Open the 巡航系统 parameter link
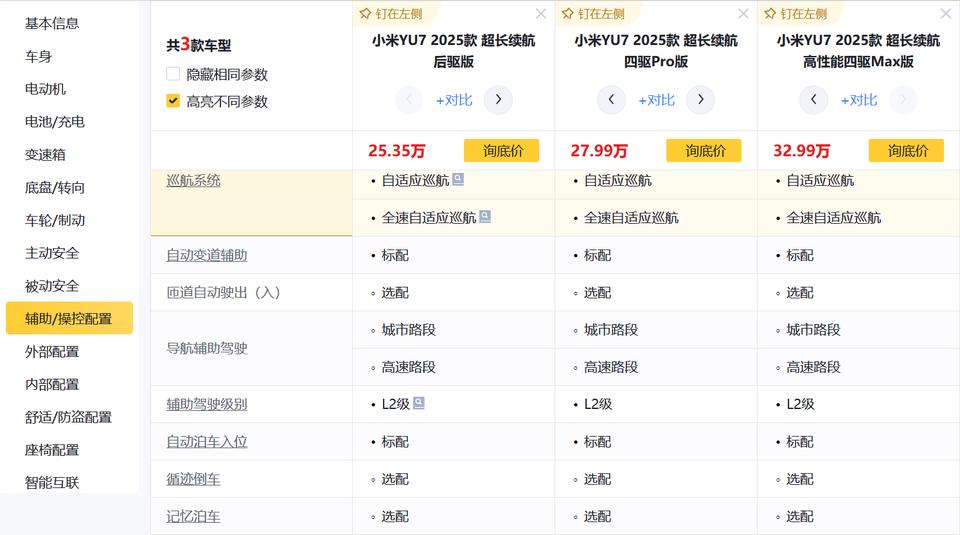The width and height of the screenshot is (960, 535). pos(193,181)
